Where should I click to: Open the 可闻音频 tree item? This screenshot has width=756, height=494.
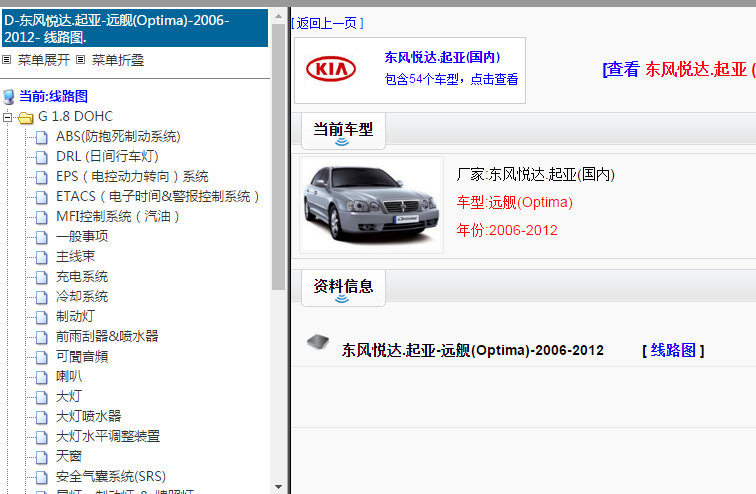tap(82, 356)
